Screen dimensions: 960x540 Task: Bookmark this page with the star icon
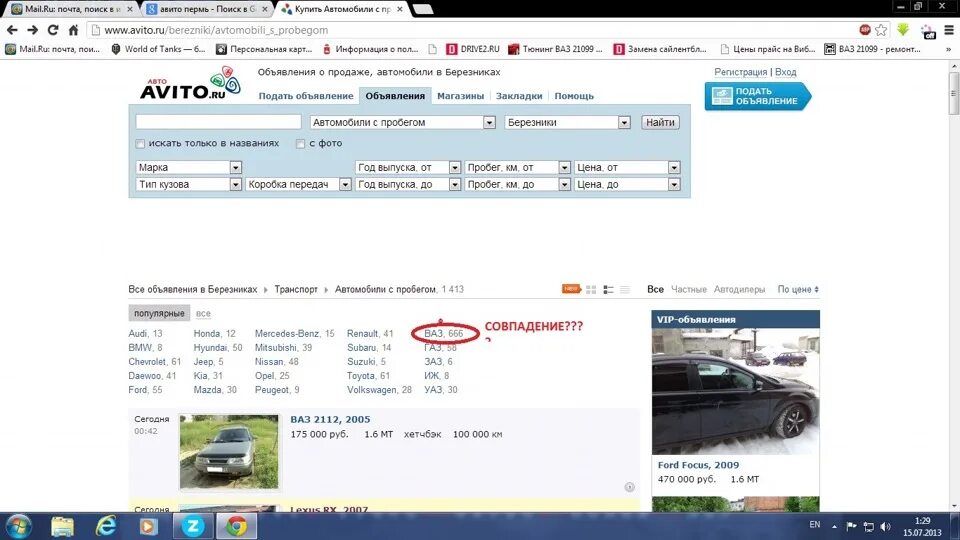(x=881, y=30)
